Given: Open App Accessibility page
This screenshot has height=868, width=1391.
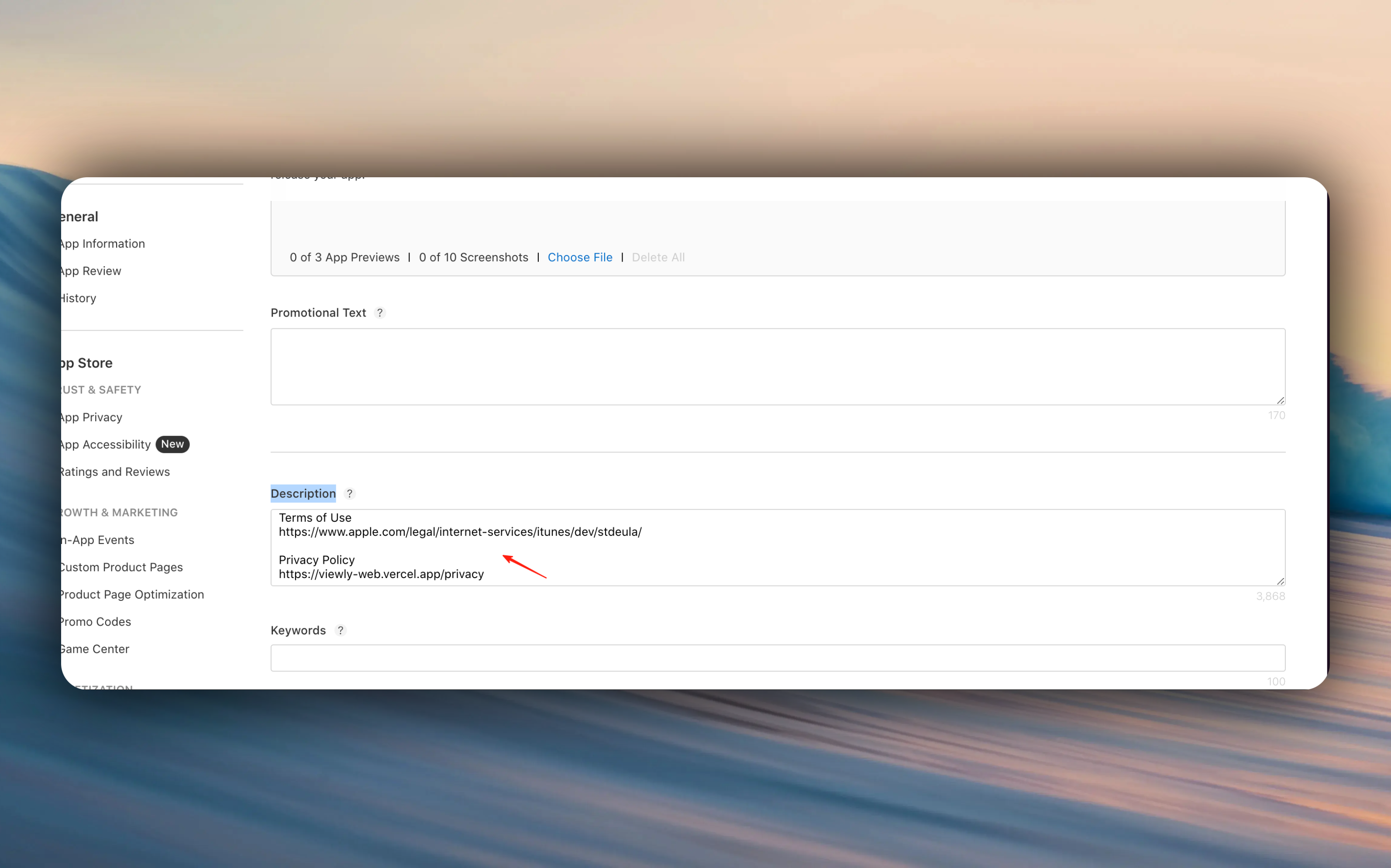Looking at the screenshot, I should (x=106, y=445).
